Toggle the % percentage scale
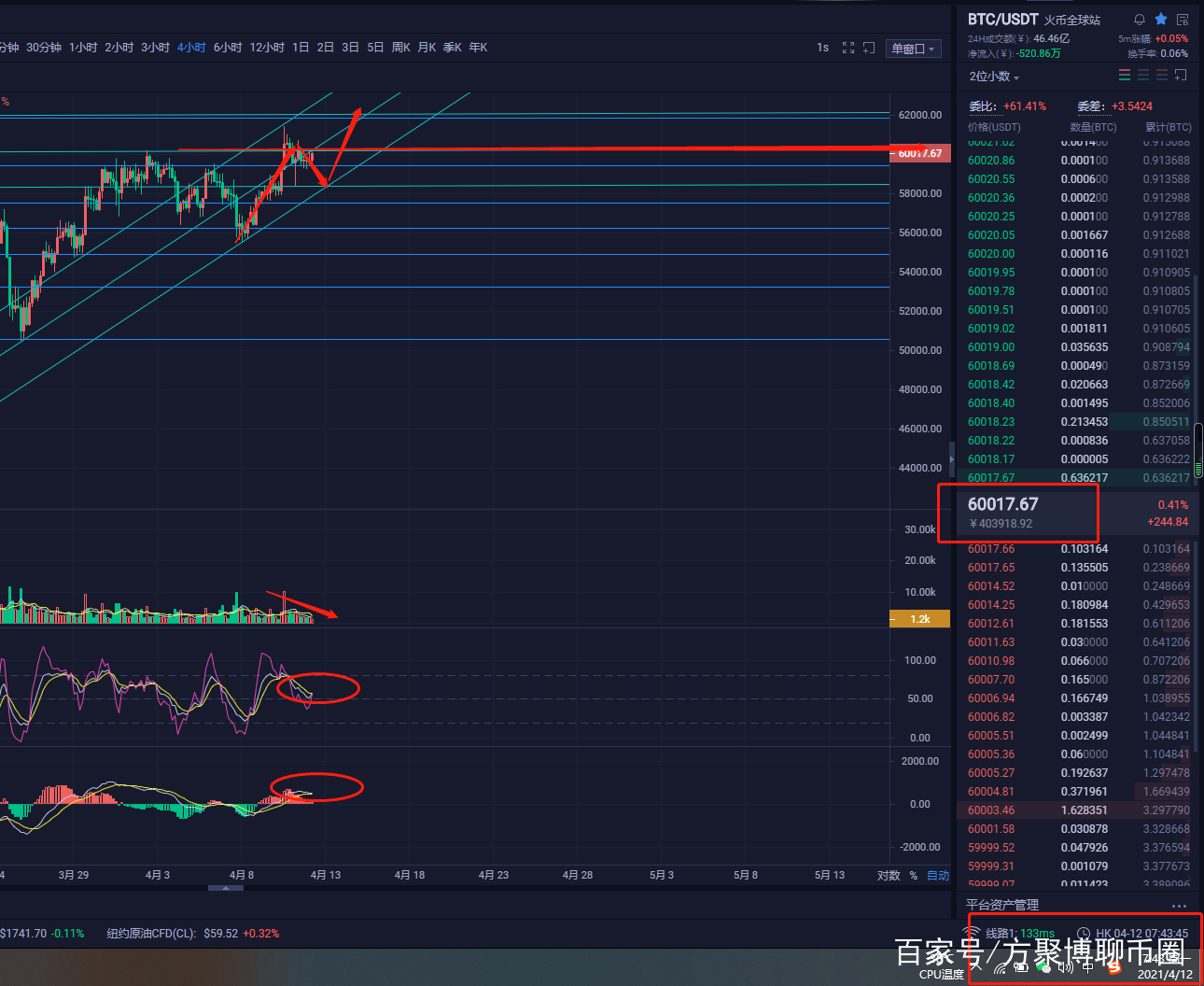The height and width of the screenshot is (986, 1204). tap(913, 876)
